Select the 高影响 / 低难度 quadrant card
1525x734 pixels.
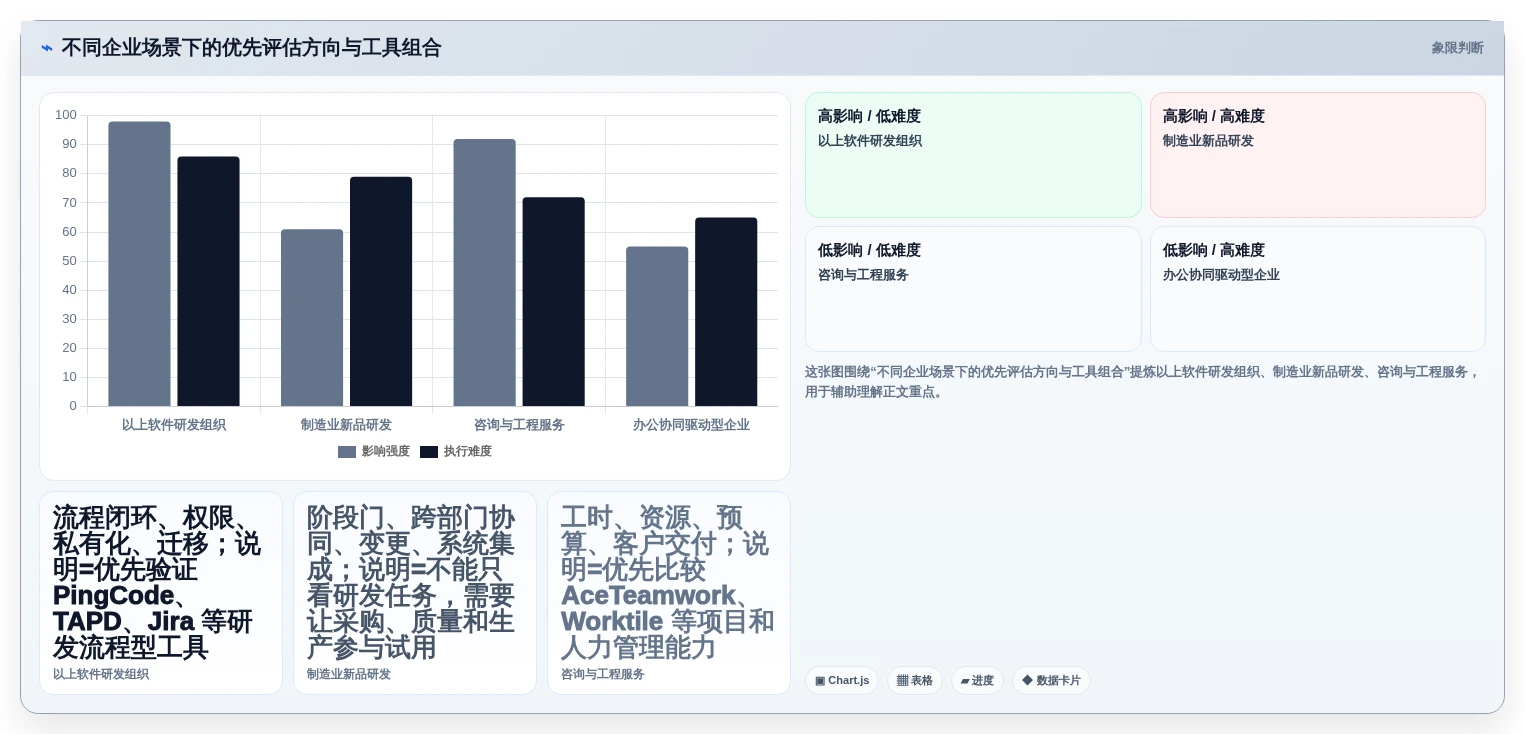pos(973,155)
